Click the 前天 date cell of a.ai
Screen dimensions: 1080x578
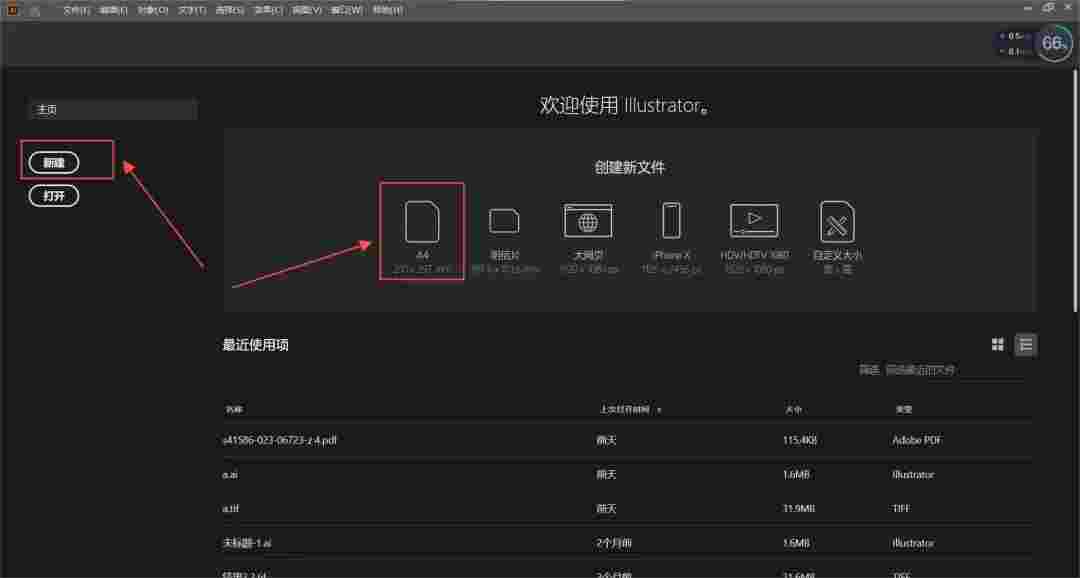[x=606, y=475]
